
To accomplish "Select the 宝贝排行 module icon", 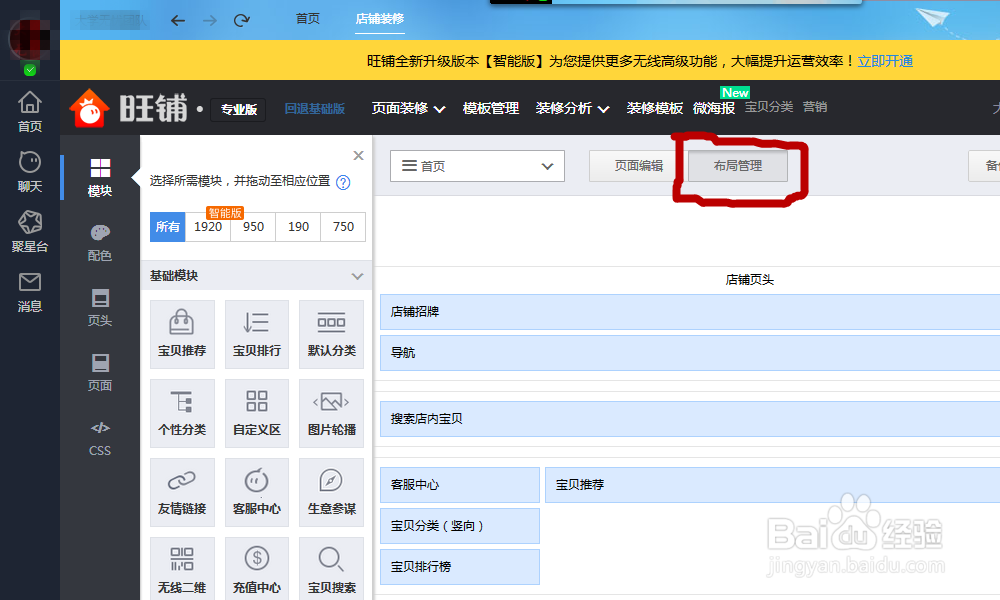I will point(257,334).
